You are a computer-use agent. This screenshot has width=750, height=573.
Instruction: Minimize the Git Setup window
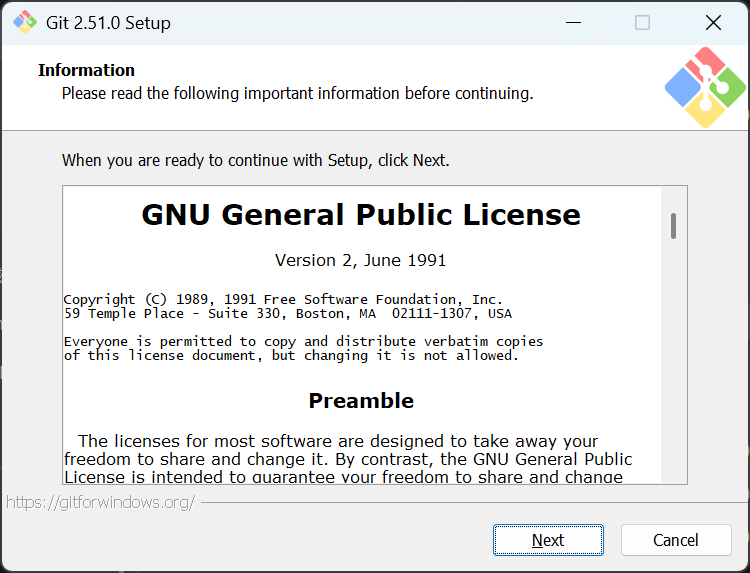573,22
